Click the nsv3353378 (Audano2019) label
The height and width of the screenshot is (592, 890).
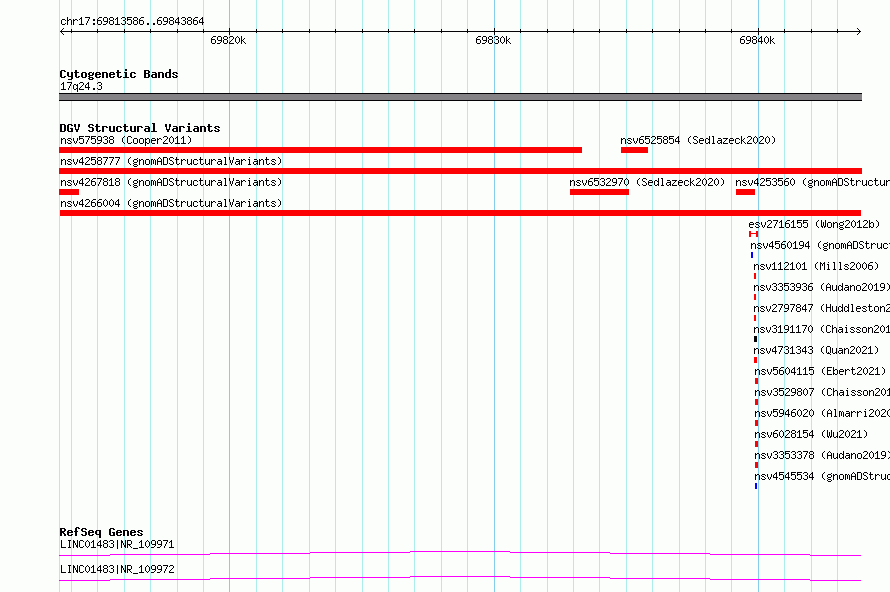point(822,455)
